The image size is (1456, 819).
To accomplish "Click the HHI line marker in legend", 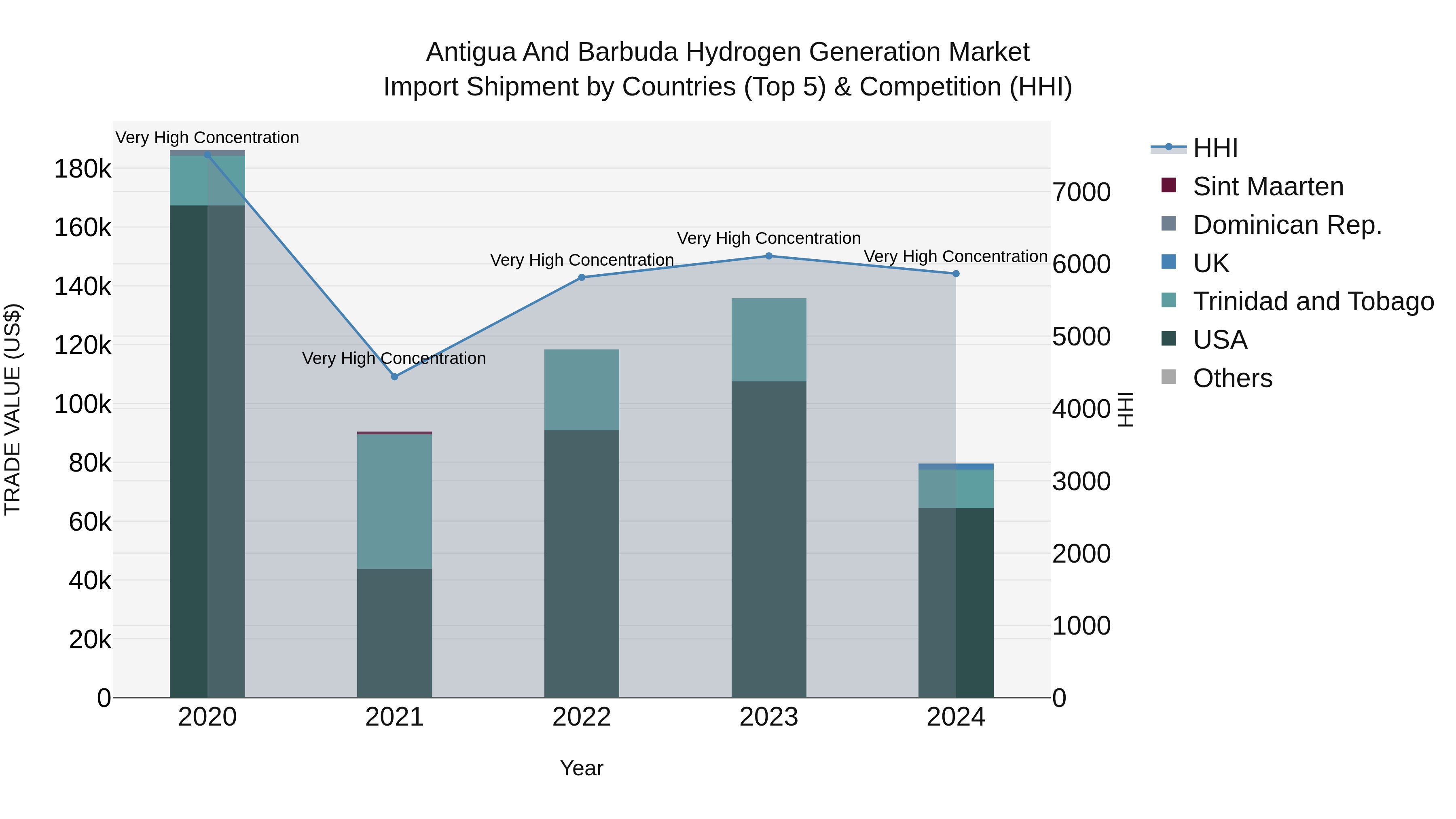I will coord(1168,147).
